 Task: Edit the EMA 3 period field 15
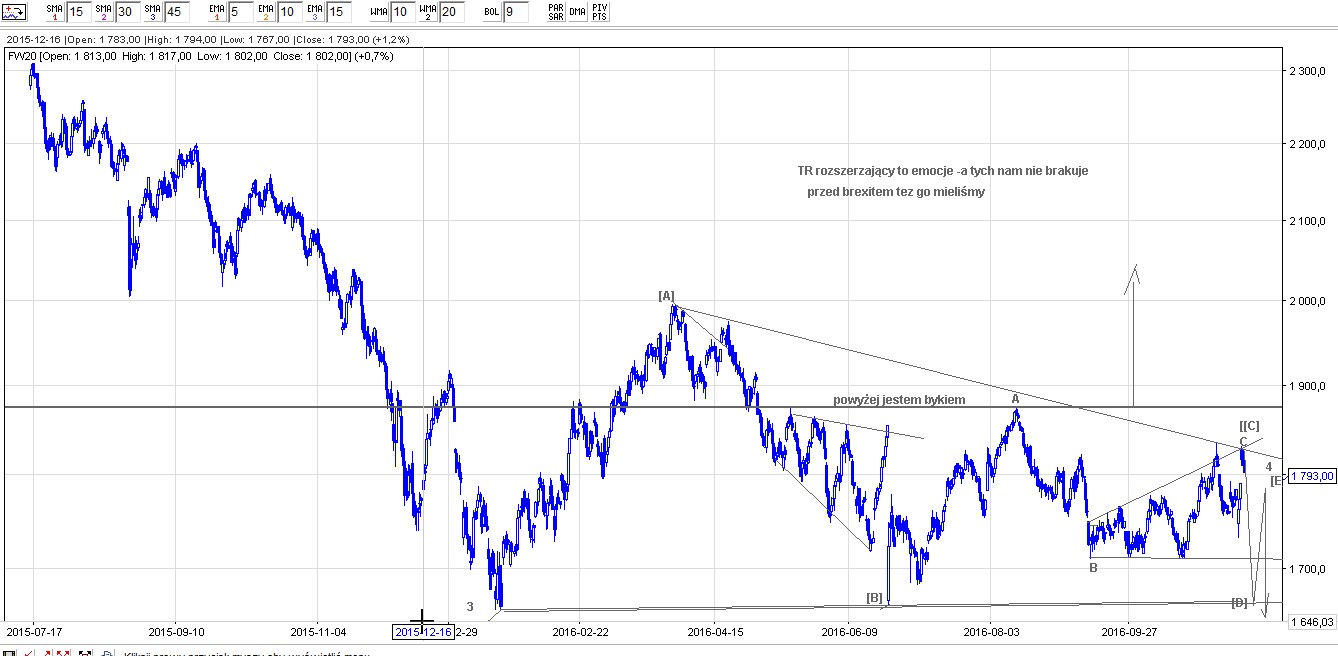pos(339,13)
